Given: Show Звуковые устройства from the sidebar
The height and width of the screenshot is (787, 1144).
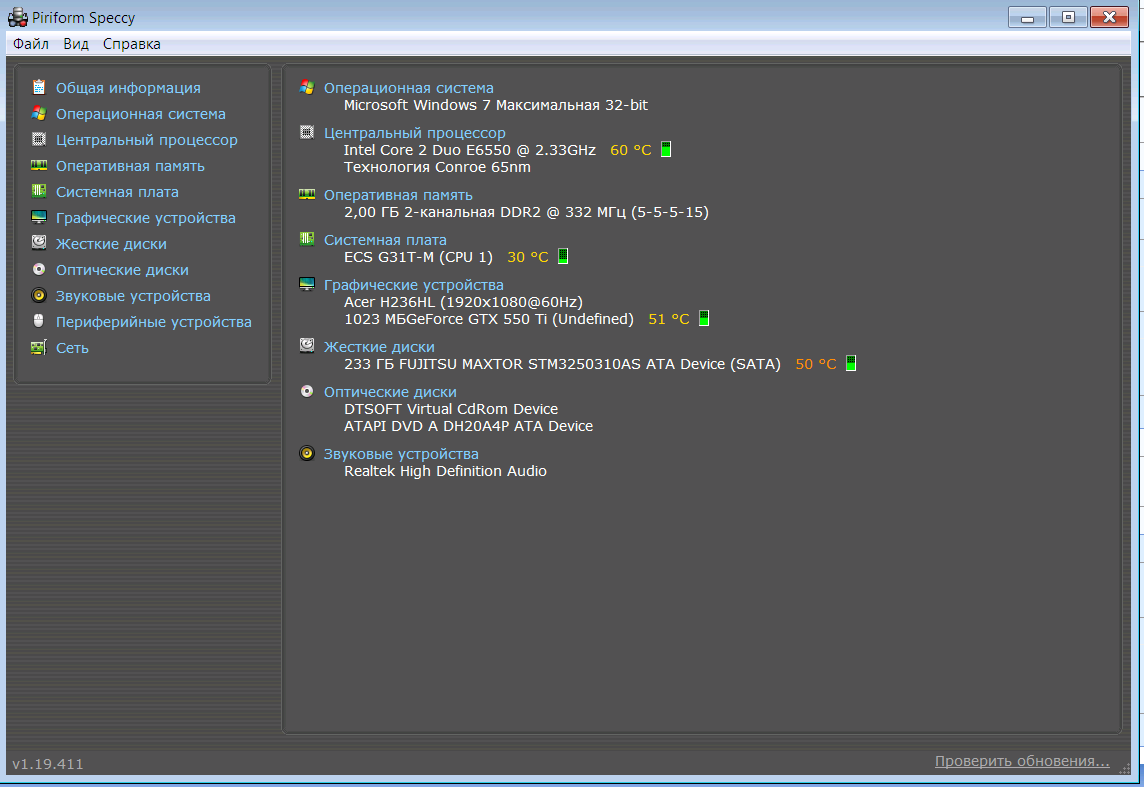Looking at the screenshot, I should tap(134, 295).
